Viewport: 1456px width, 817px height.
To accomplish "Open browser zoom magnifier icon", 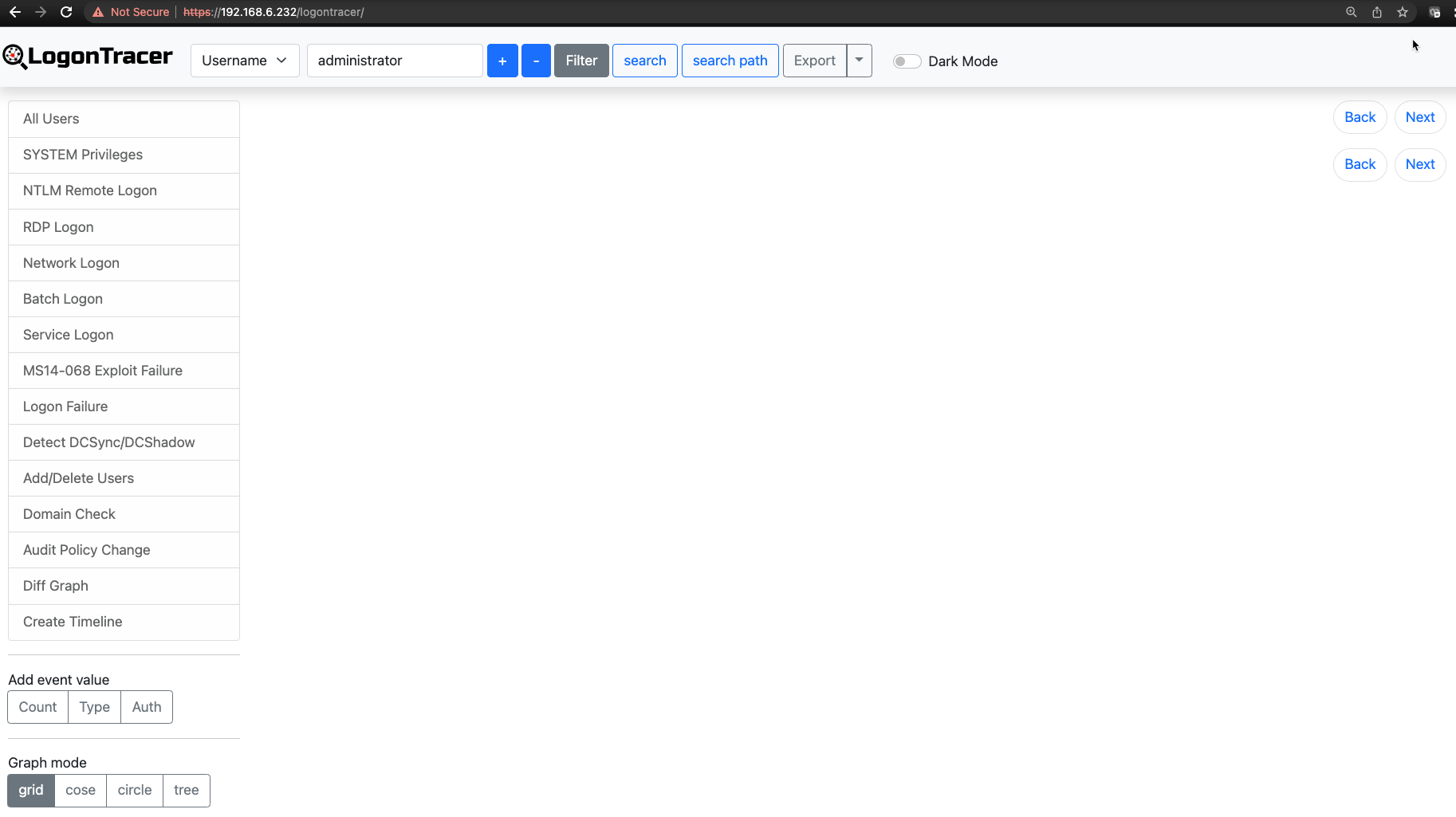I will point(1351,12).
